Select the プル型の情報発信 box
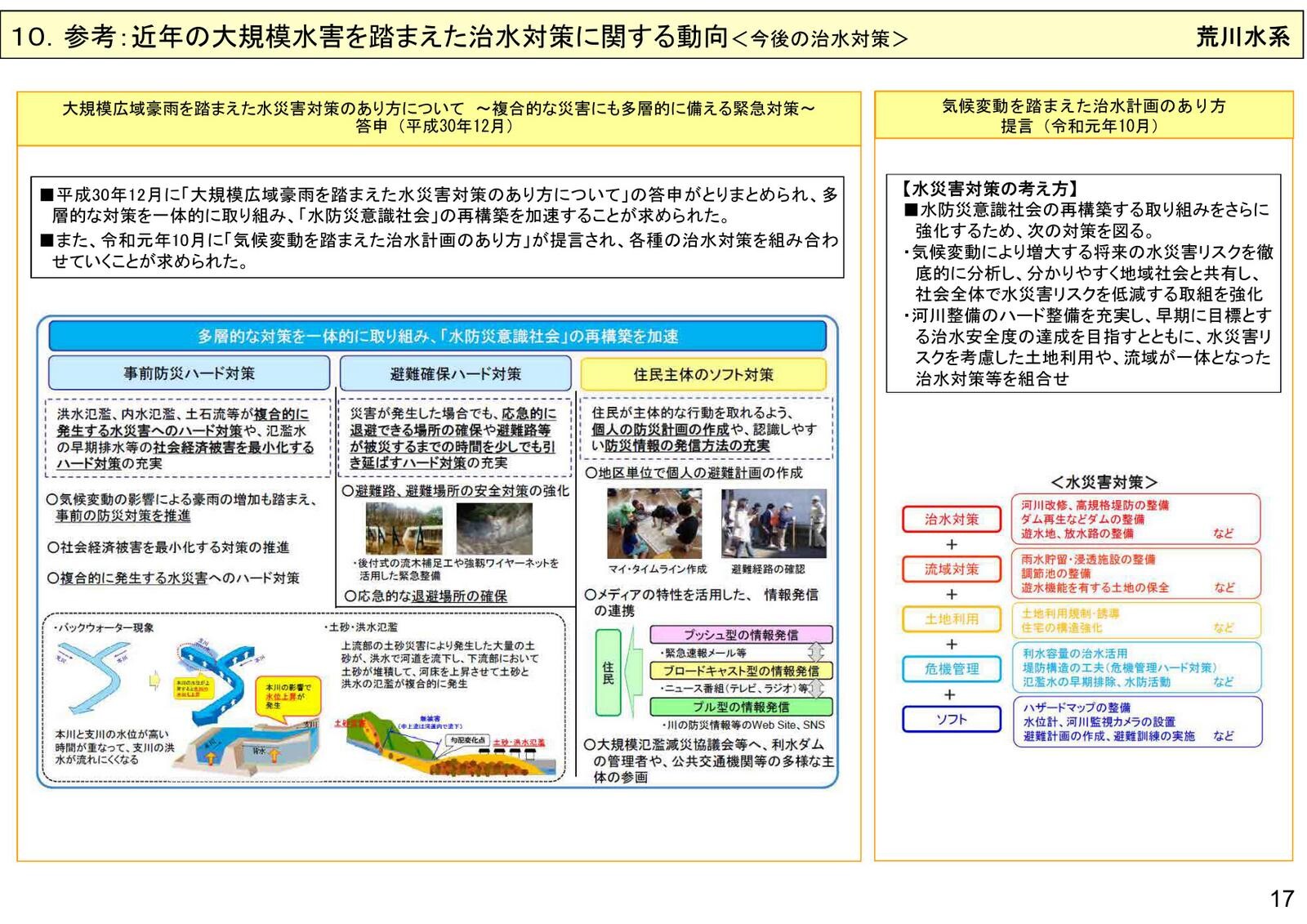This screenshot has width=1307, height=924. [x=741, y=706]
